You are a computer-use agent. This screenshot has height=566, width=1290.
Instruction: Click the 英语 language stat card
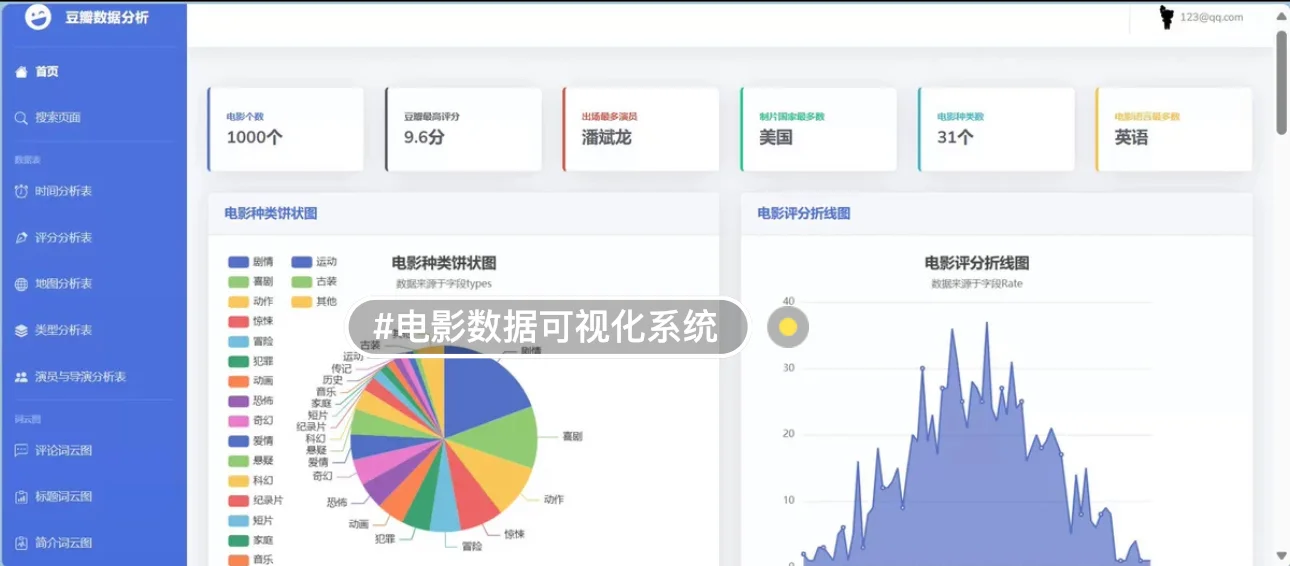[x=1174, y=129]
